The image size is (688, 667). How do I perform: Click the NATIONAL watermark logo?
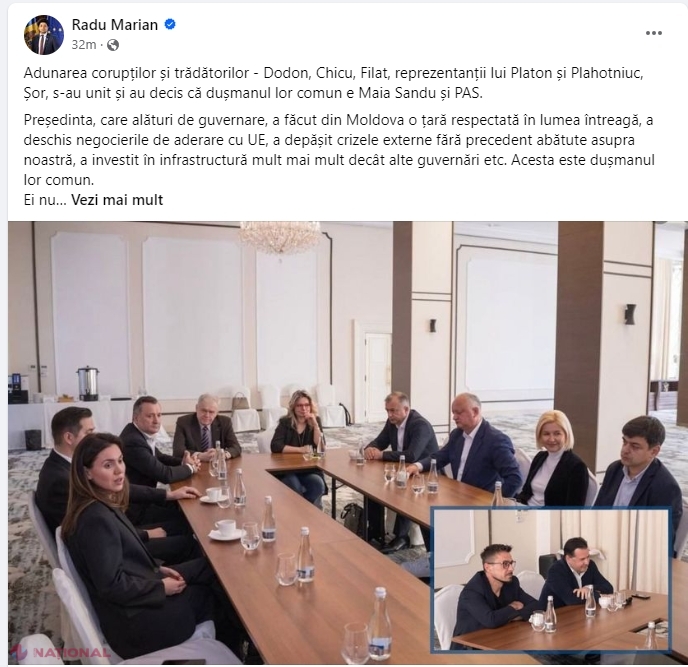61,652
